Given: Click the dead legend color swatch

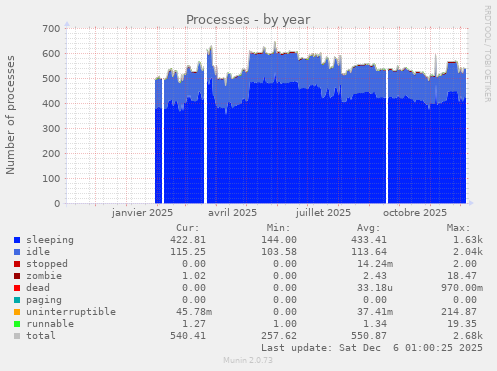Looking at the screenshot, I should (17, 288).
